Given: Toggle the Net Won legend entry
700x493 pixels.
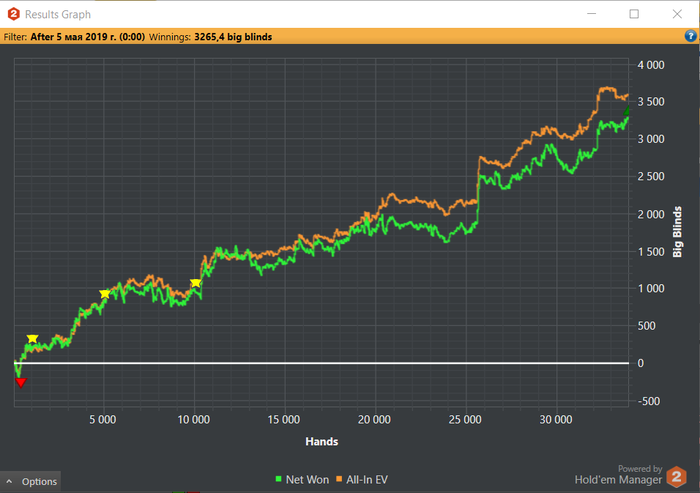Looking at the screenshot, I should click(302, 480).
